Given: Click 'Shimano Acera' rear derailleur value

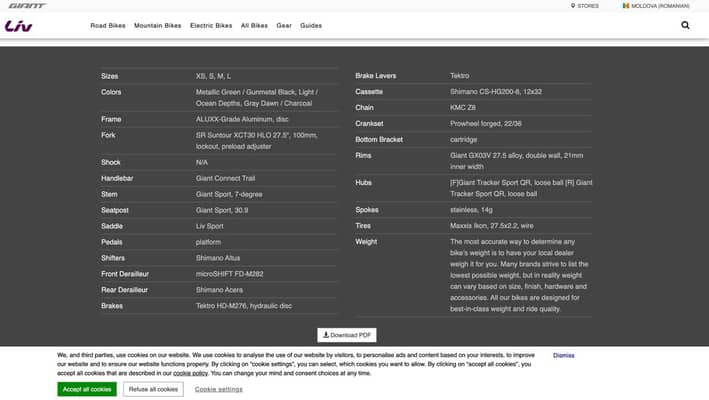Looking at the screenshot, I should 219,289.
